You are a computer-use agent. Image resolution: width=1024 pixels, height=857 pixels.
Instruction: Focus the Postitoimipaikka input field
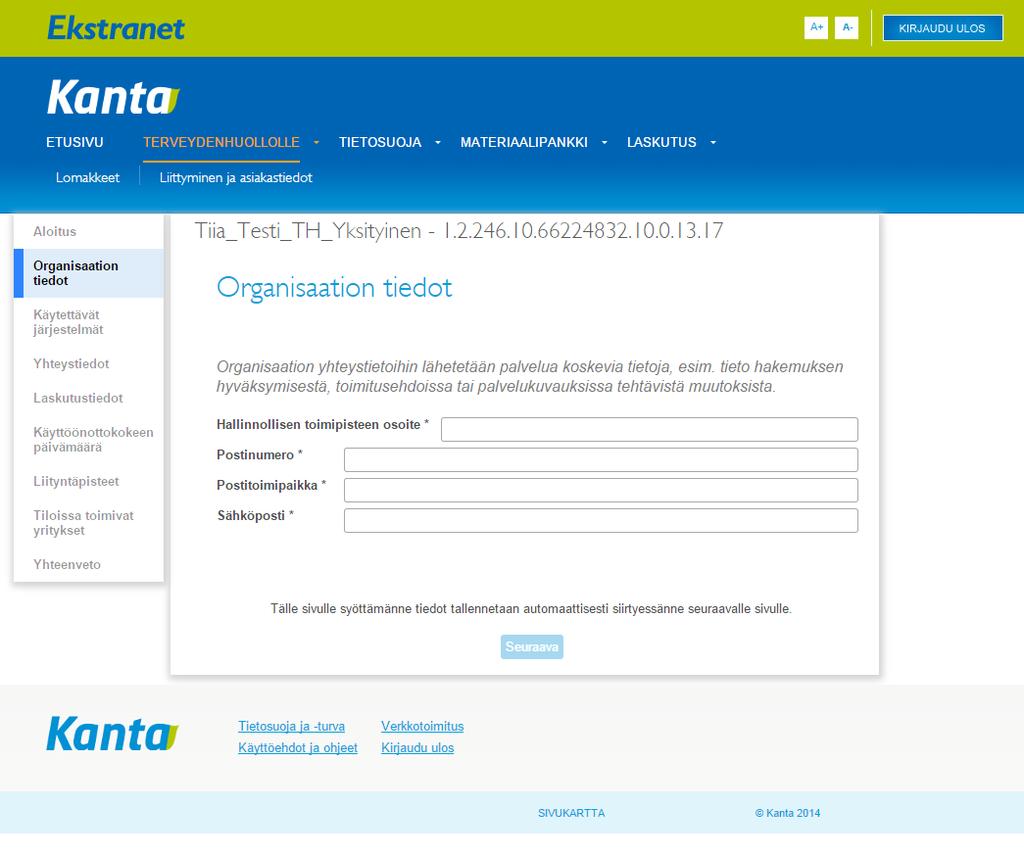(601, 490)
